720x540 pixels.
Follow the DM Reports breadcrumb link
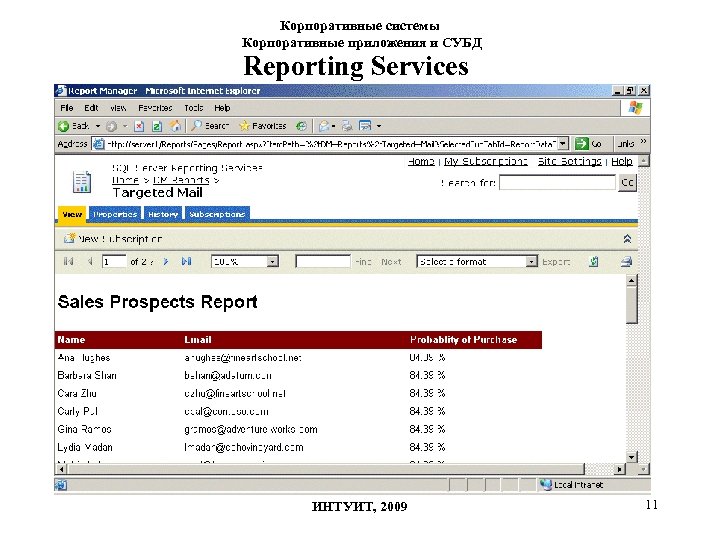tap(181, 180)
